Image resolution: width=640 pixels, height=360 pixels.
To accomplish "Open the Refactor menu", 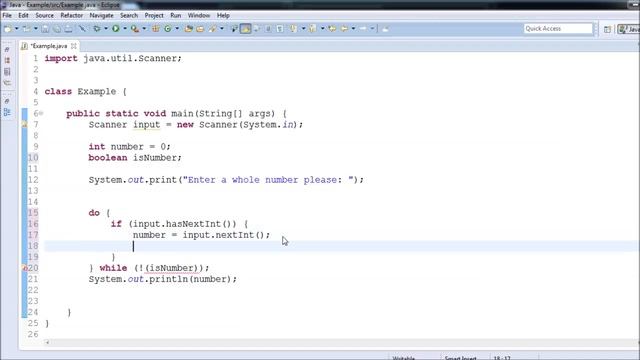I will click(71, 16).
